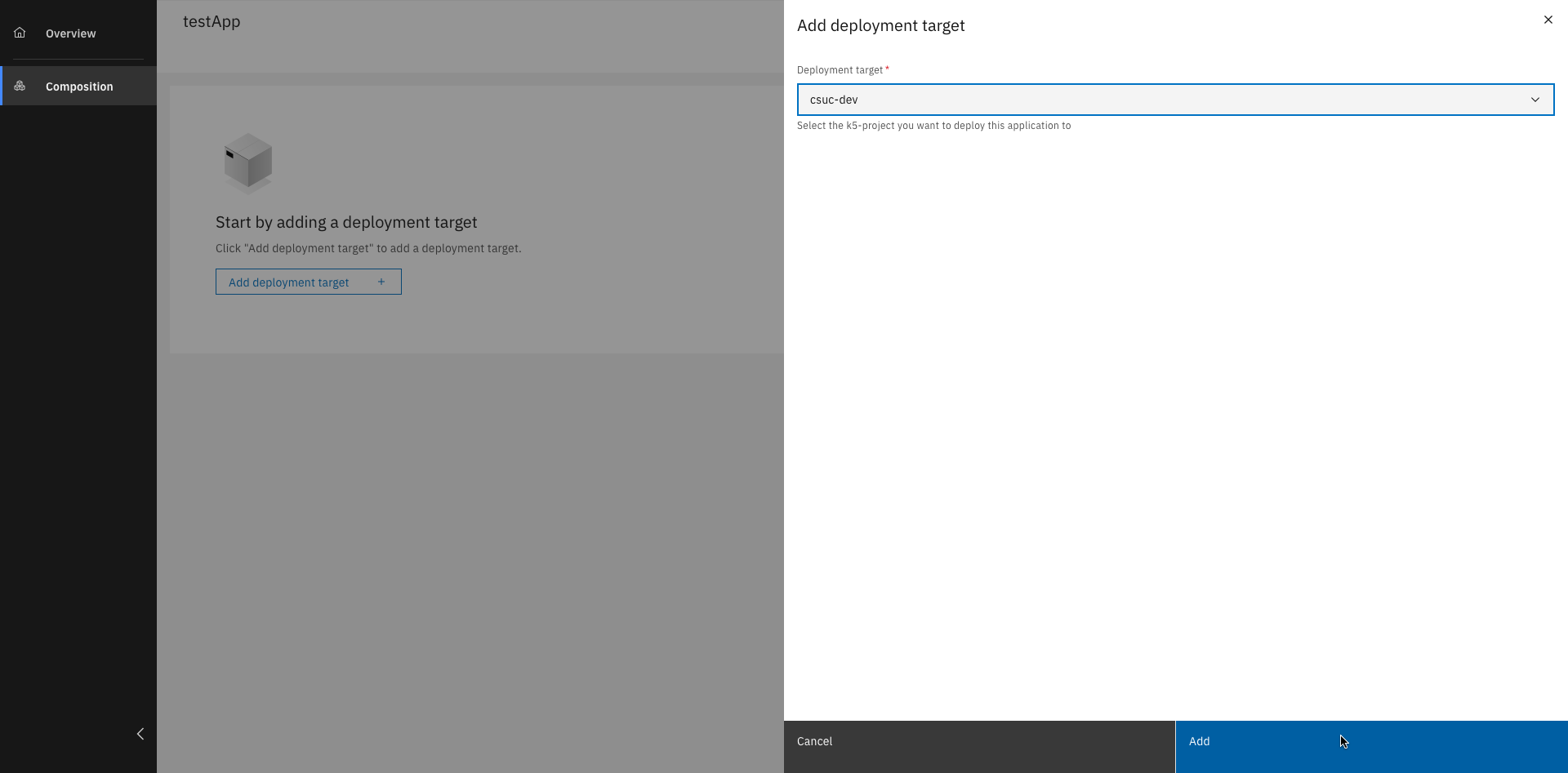Click the collapse chevron at sidebar bottom
The width and height of the screenshot is (1568, 773).
tap(140, 733)
